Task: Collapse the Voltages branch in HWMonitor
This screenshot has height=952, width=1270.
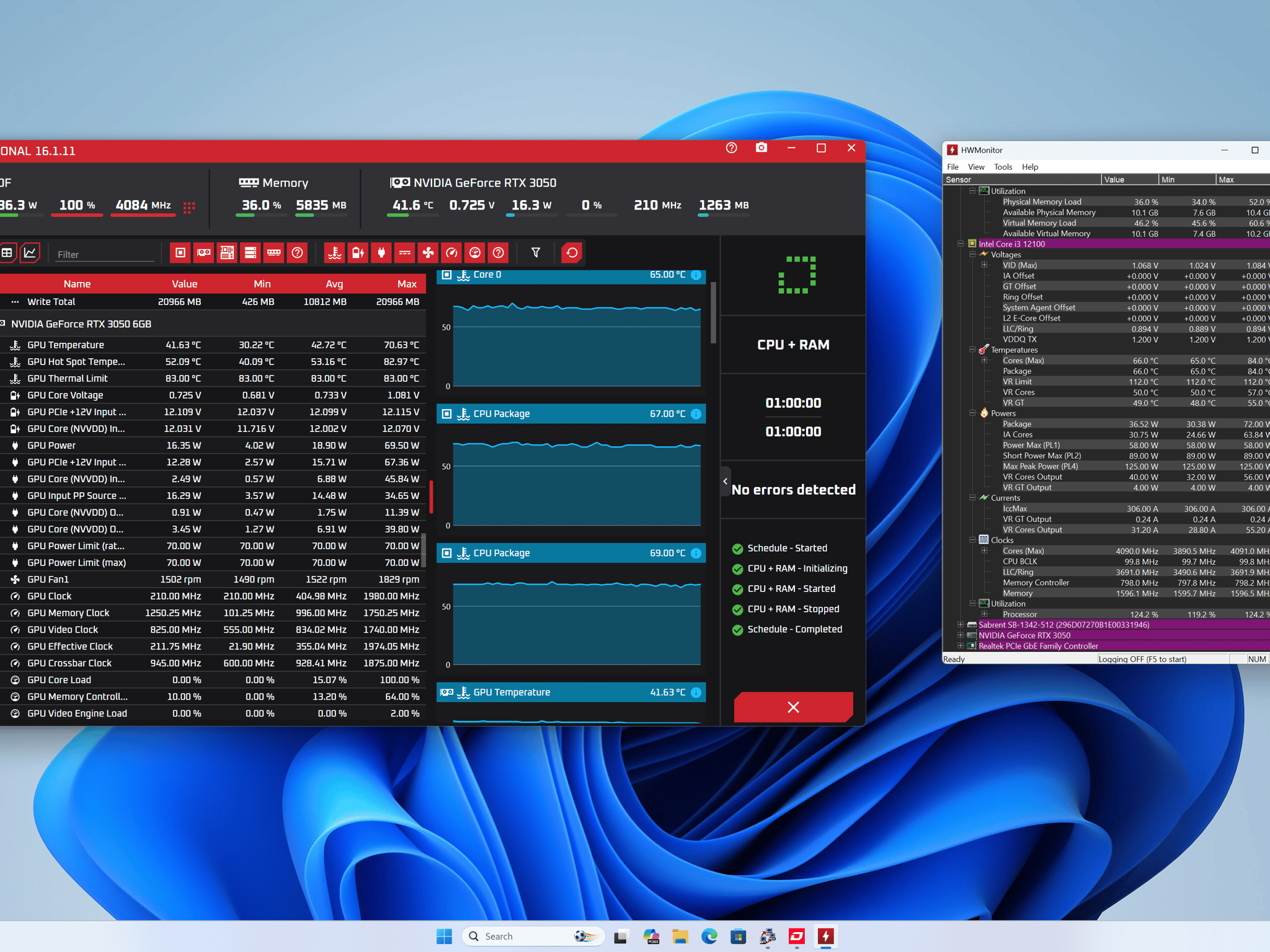Action: [x=972, y=255]
